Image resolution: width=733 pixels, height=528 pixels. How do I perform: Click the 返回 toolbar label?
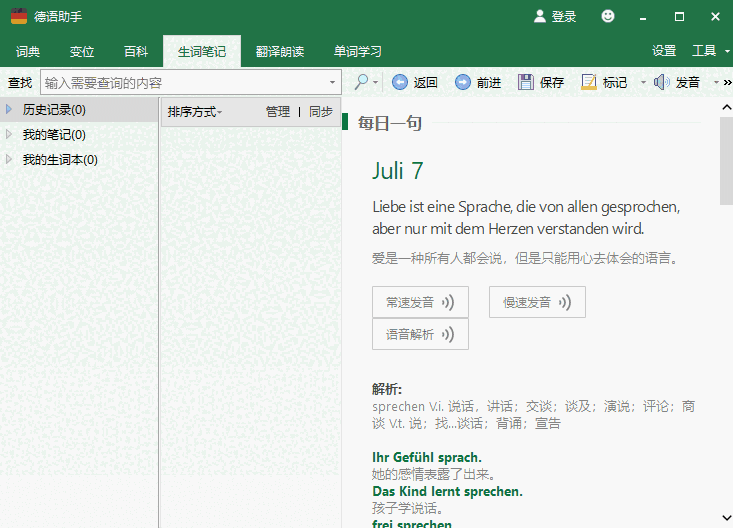coord(425,83)
